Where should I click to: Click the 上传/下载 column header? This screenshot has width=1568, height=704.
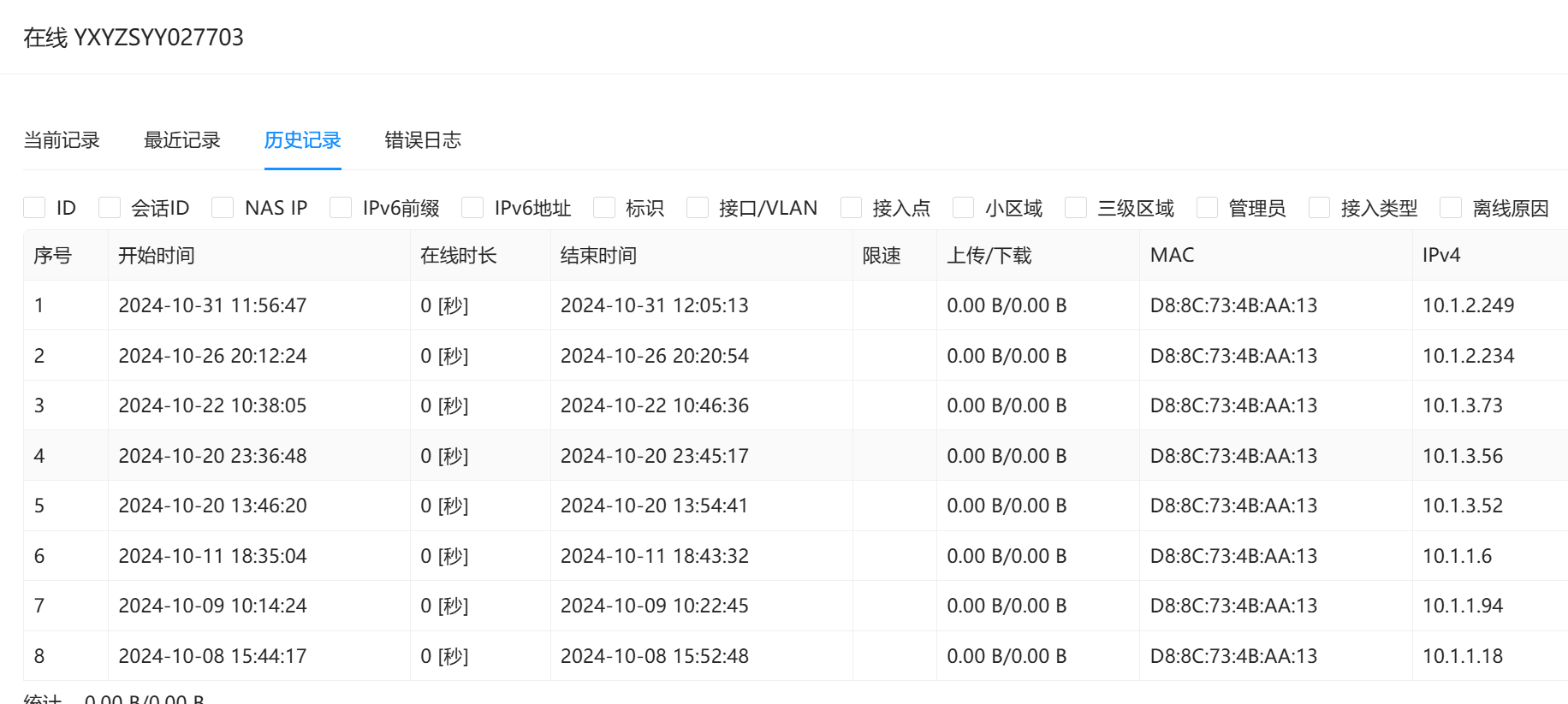click(989, 256)
